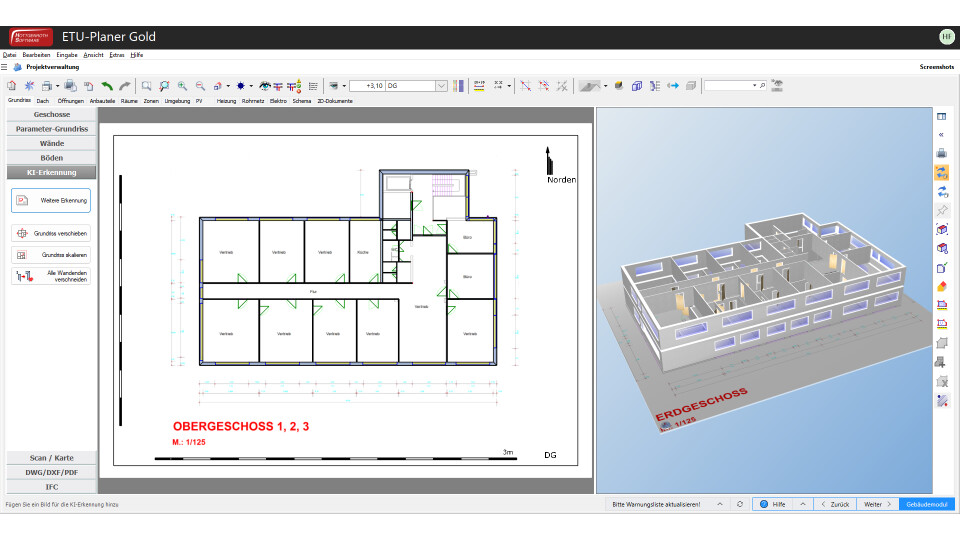The height and width of the screenshot is (540, 960).
Task: Click the green undo arrow
Action: tap(107, 86)
